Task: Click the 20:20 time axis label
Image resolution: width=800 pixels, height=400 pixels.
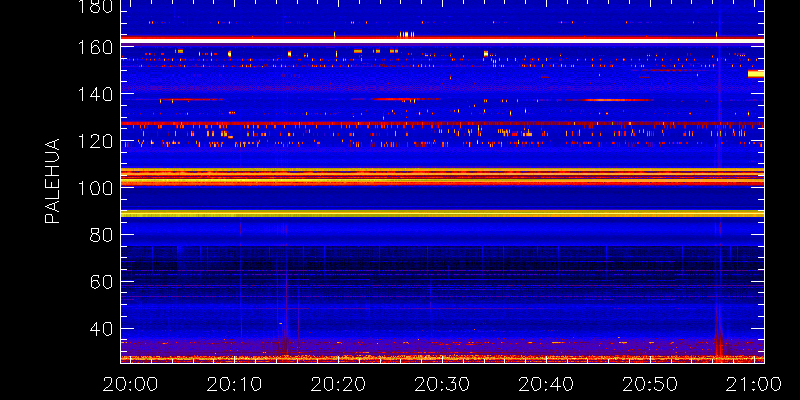Action: point(338,384)
